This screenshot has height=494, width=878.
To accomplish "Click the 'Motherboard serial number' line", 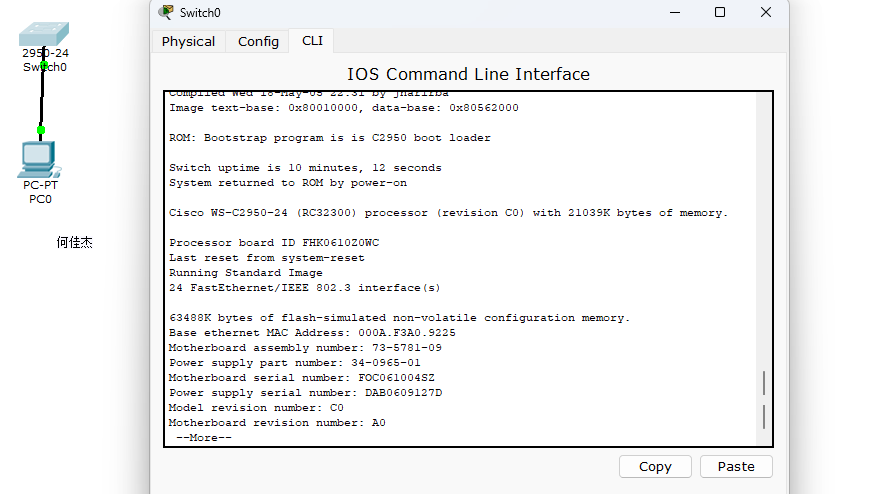I will [301, 378].
